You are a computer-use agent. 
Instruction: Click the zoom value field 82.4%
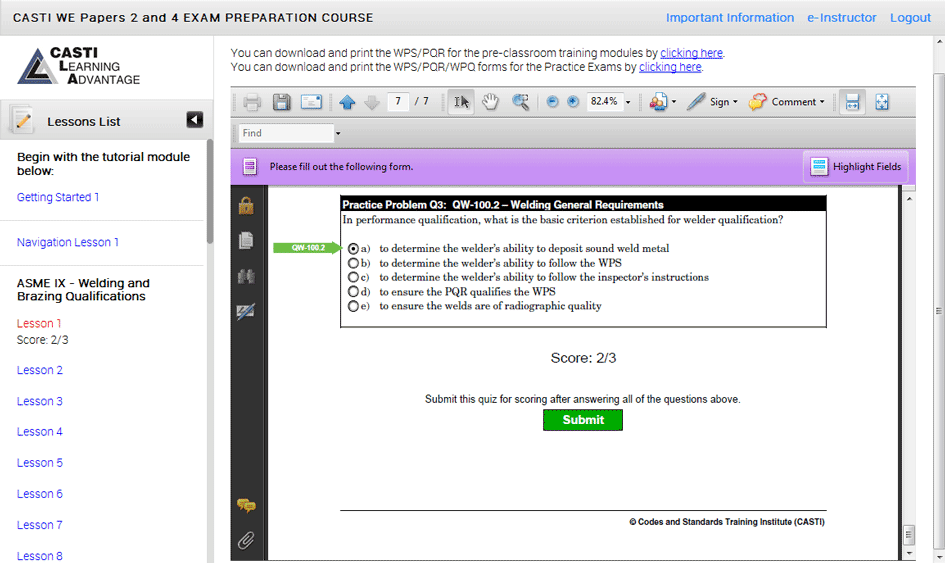point(604,101)
